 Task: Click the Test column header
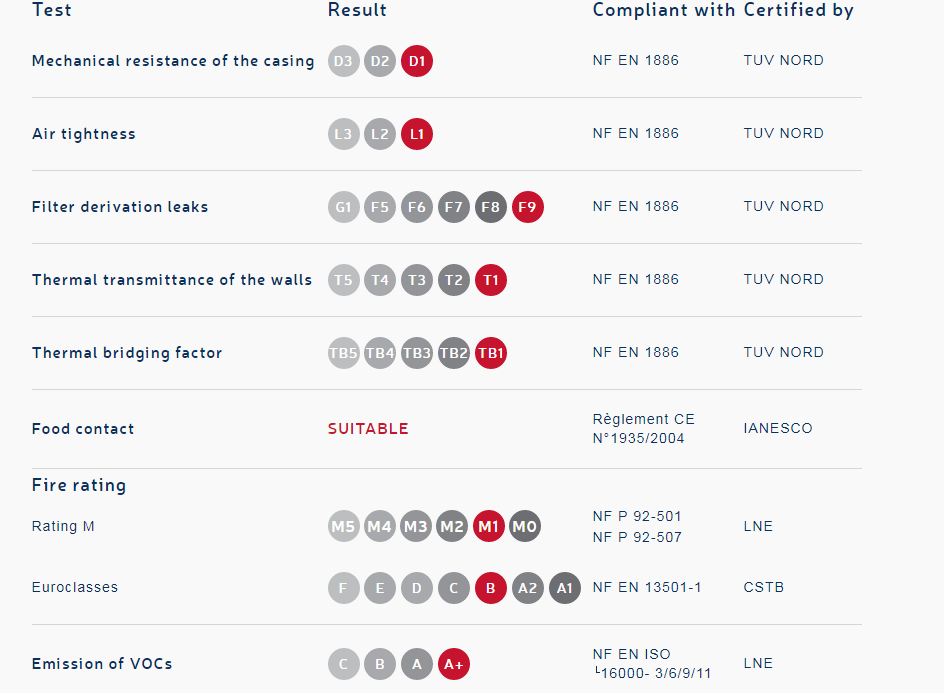(x=52, y=10)
